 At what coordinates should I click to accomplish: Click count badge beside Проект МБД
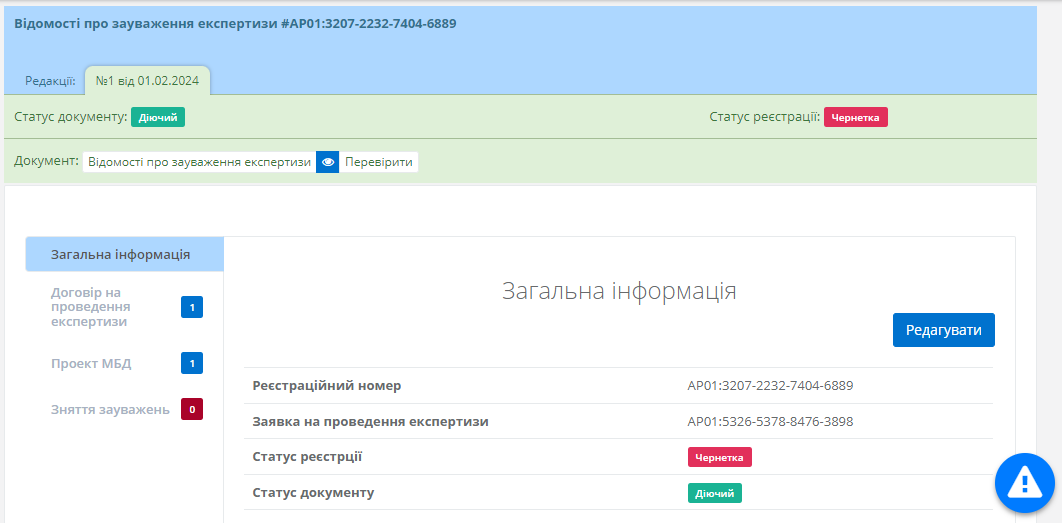[x=192, y=363]
